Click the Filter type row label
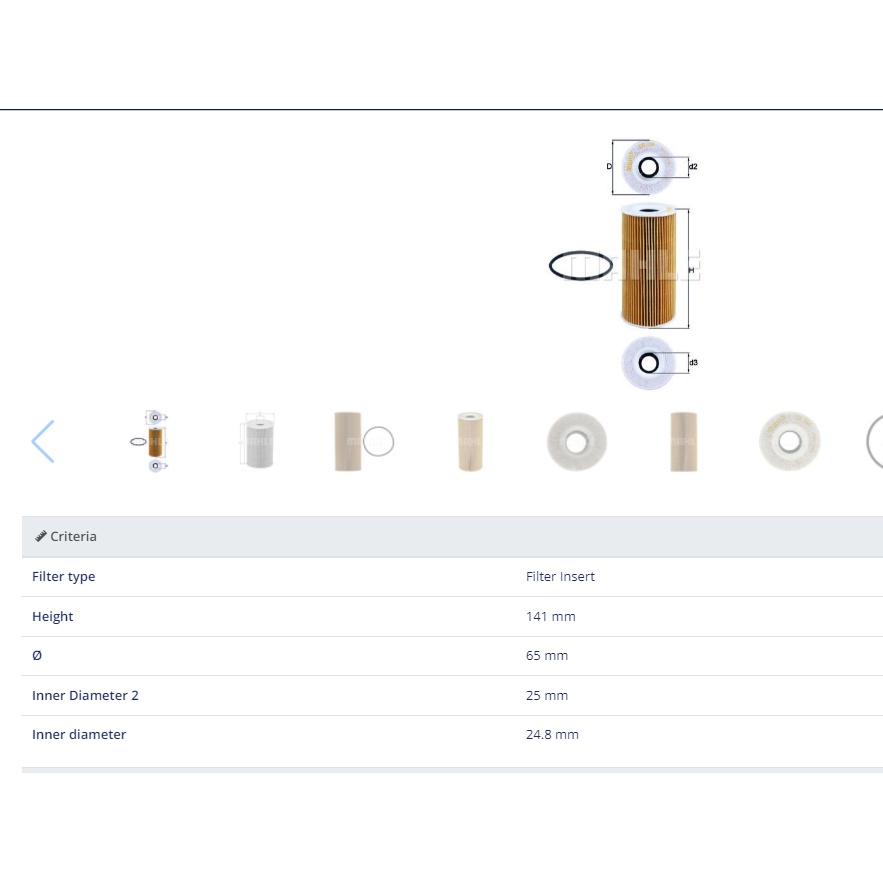Viewport: 883px width, 883px height. point(64,577)
